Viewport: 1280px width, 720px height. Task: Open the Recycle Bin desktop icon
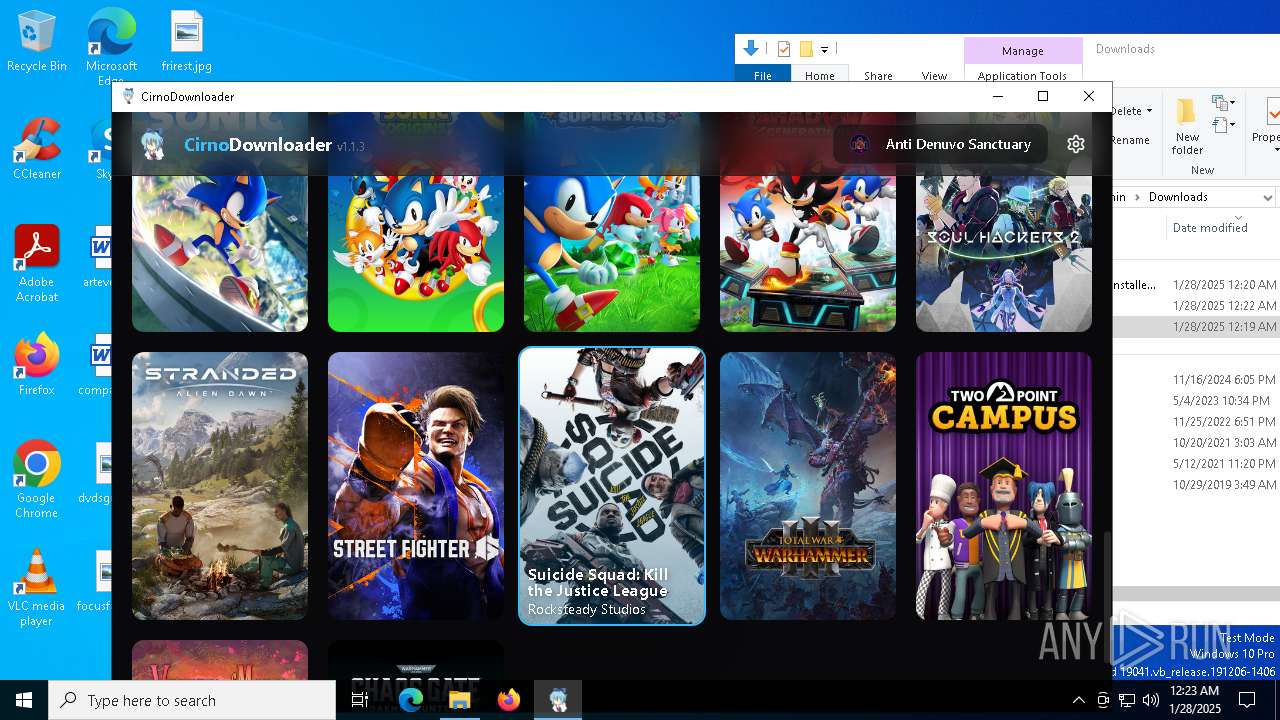(x=37, y=42)
